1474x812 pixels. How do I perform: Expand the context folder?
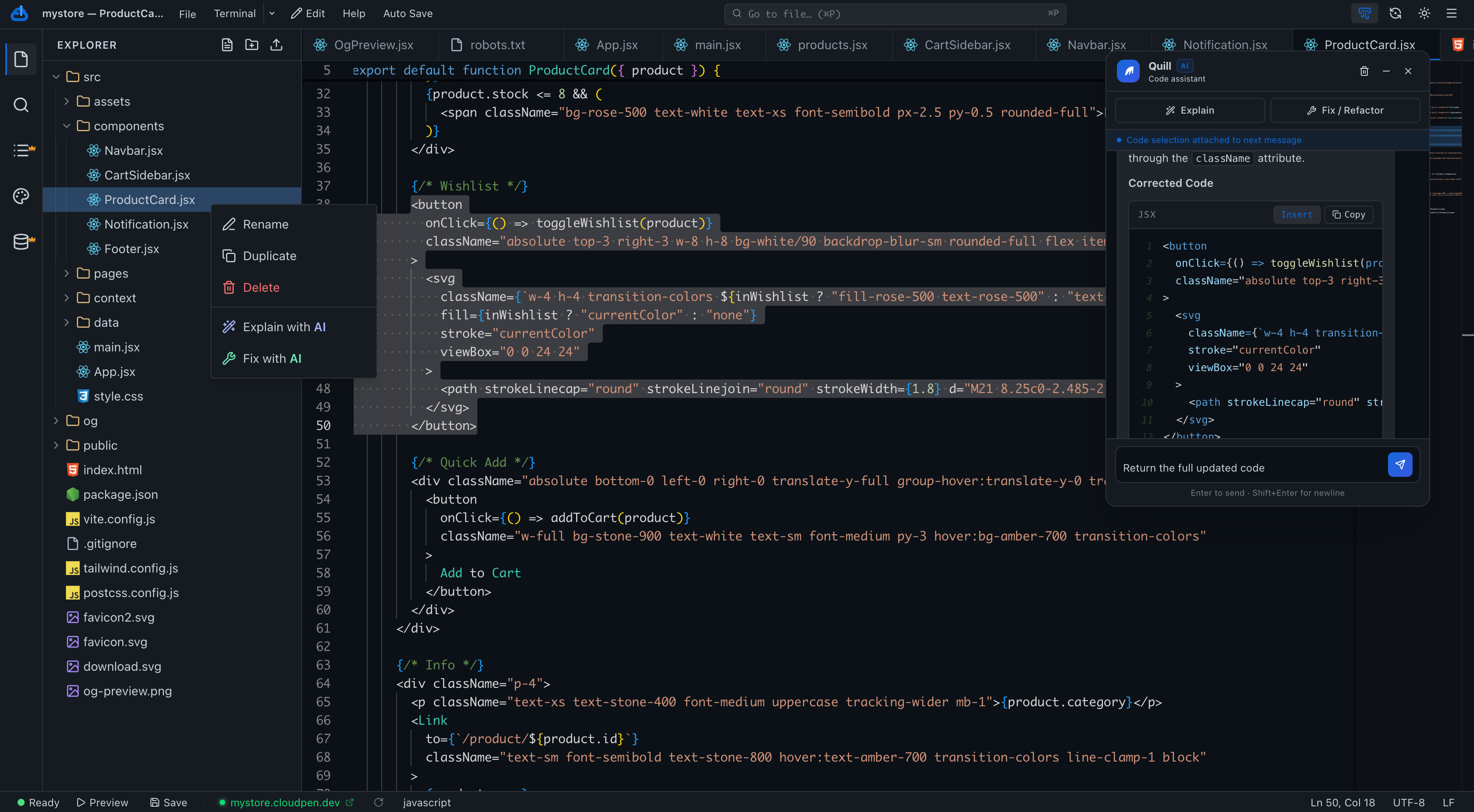point(66,298)
